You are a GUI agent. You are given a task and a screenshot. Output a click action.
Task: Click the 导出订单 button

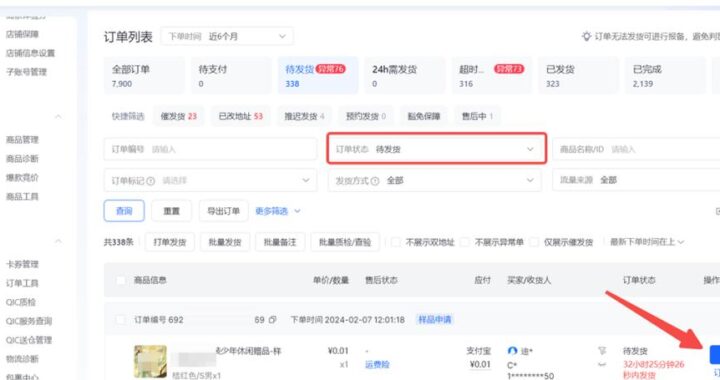click(x=224, y=211)
